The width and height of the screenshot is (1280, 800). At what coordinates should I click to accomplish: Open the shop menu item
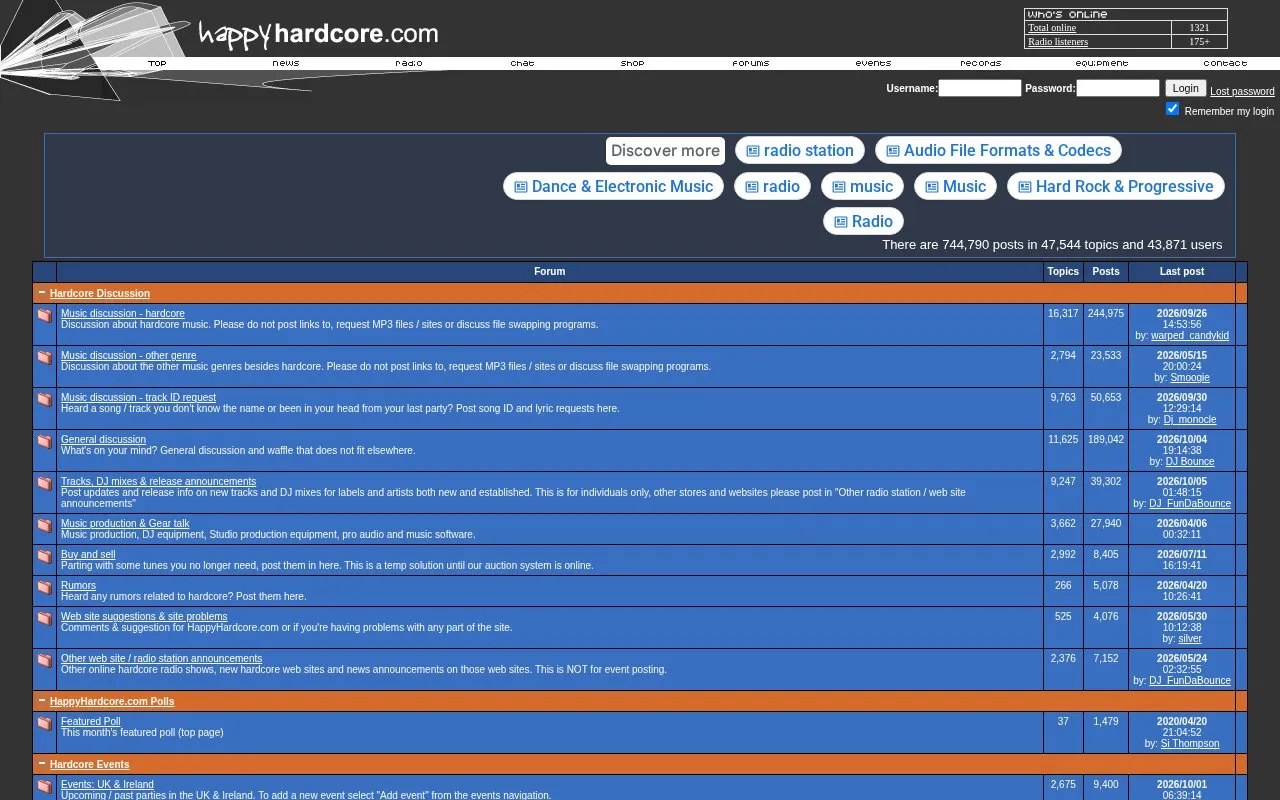coord(633,63)
